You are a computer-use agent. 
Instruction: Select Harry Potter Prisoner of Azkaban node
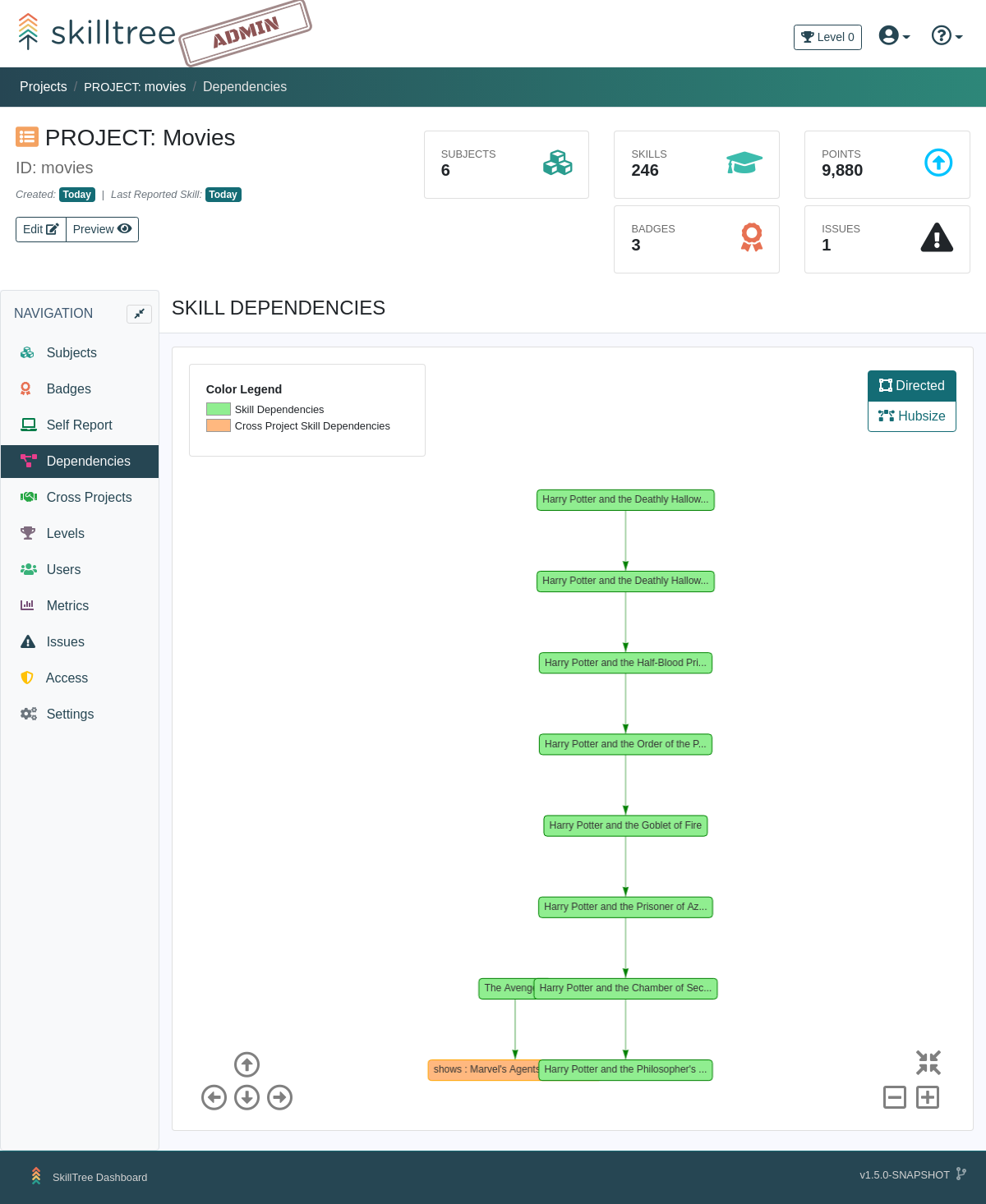625,907
